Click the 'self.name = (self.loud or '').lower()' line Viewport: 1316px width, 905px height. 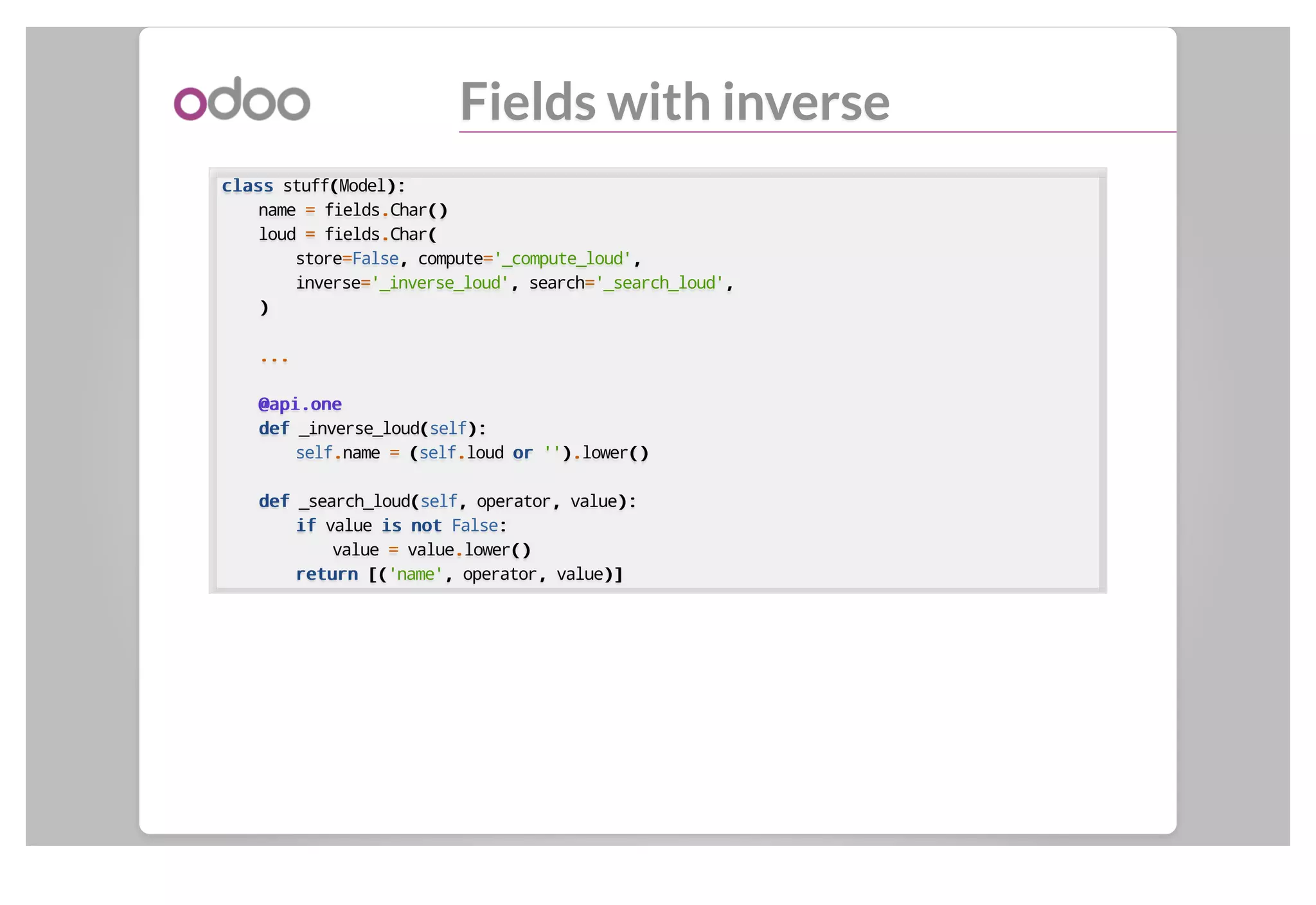click(472, 453)
